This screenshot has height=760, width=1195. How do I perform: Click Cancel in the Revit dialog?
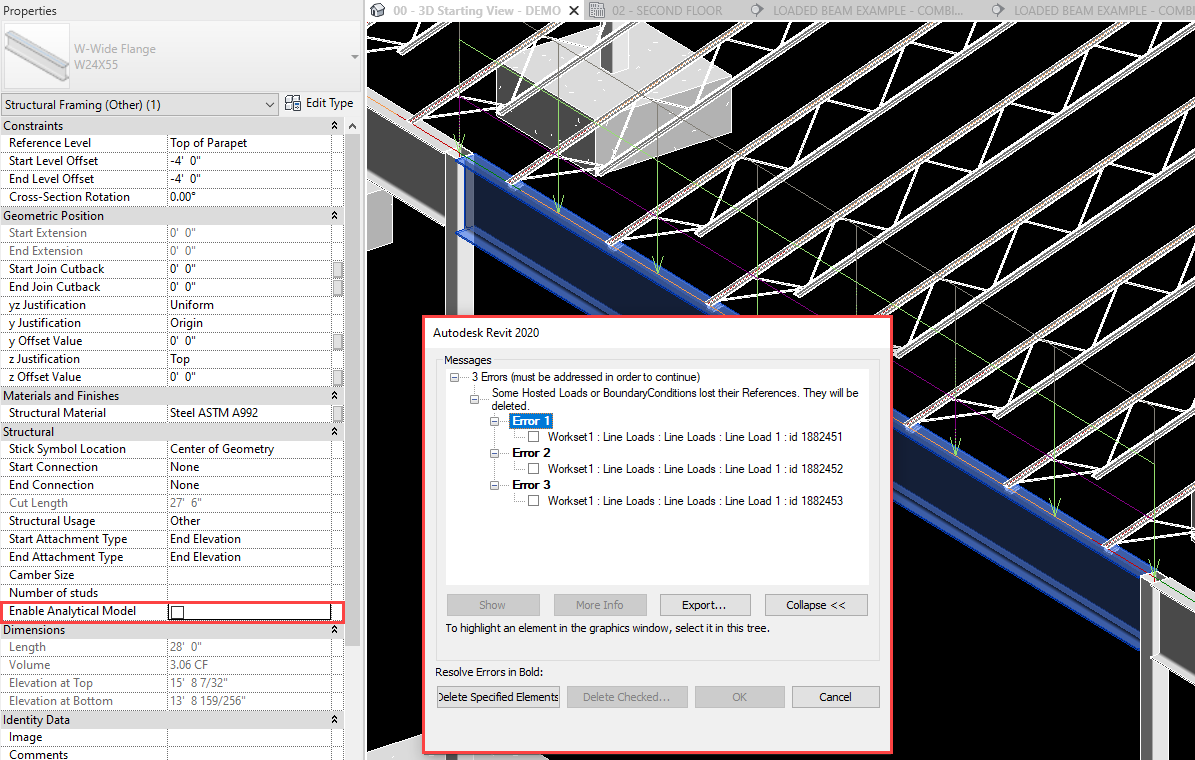click(x=835, y=697)
